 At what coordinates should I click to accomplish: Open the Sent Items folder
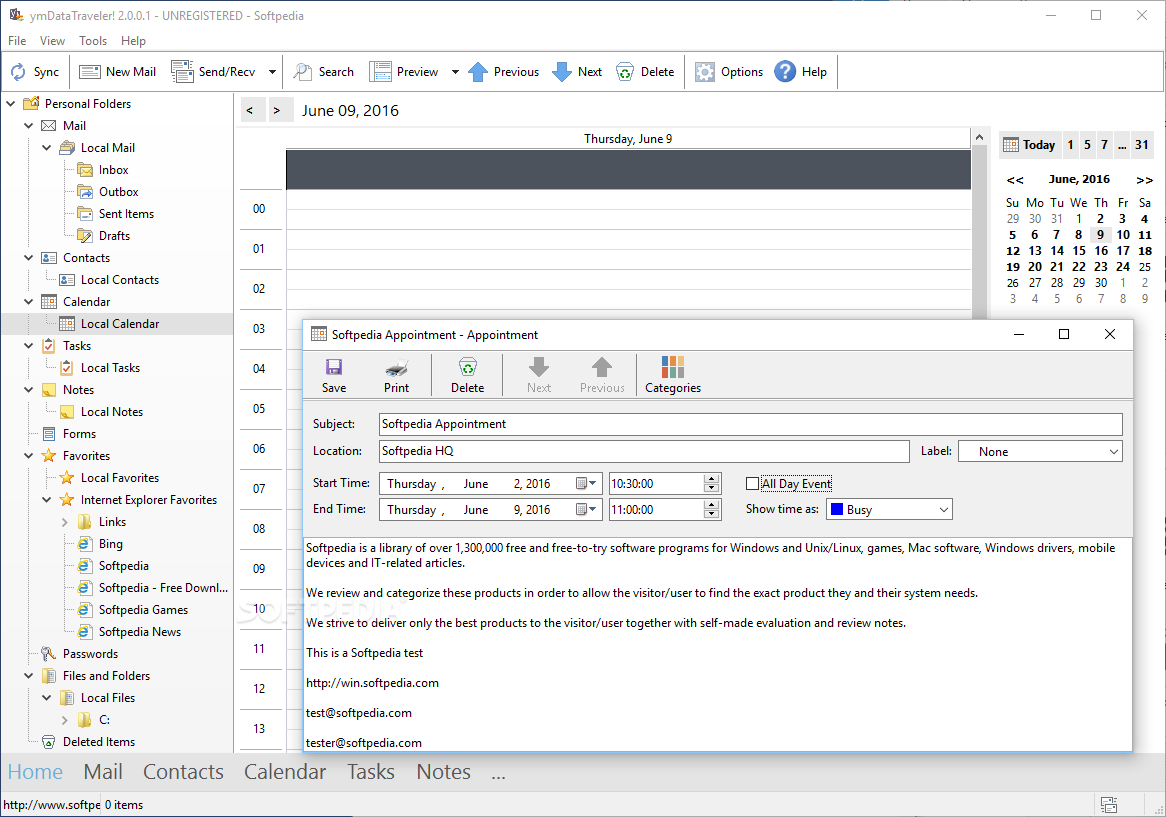tap(126, 214)
